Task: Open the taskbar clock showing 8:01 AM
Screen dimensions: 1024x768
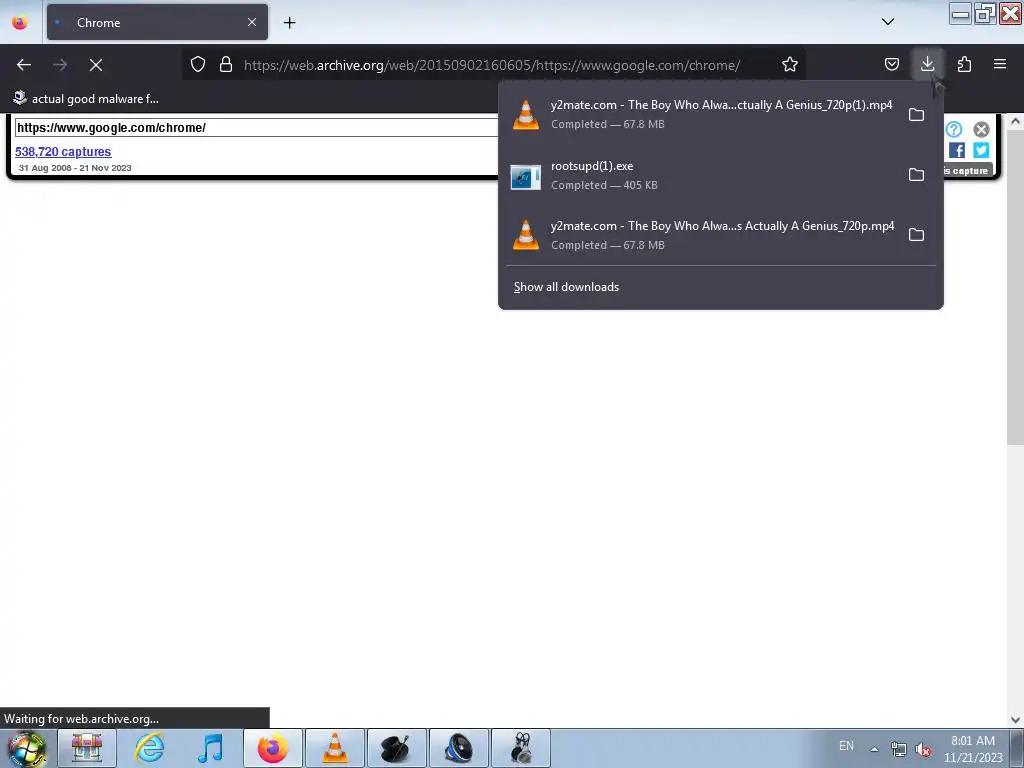Action: click(x=973, y=749)
